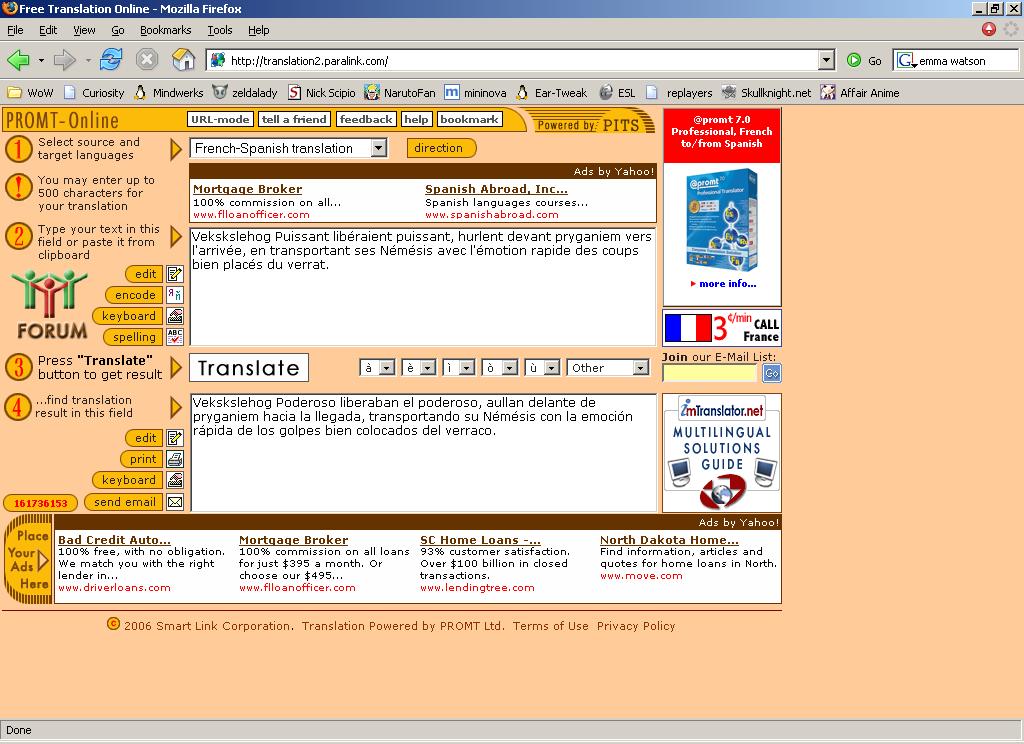
Task: Click the envelope icon beside send email
Action: click(175, 502)
